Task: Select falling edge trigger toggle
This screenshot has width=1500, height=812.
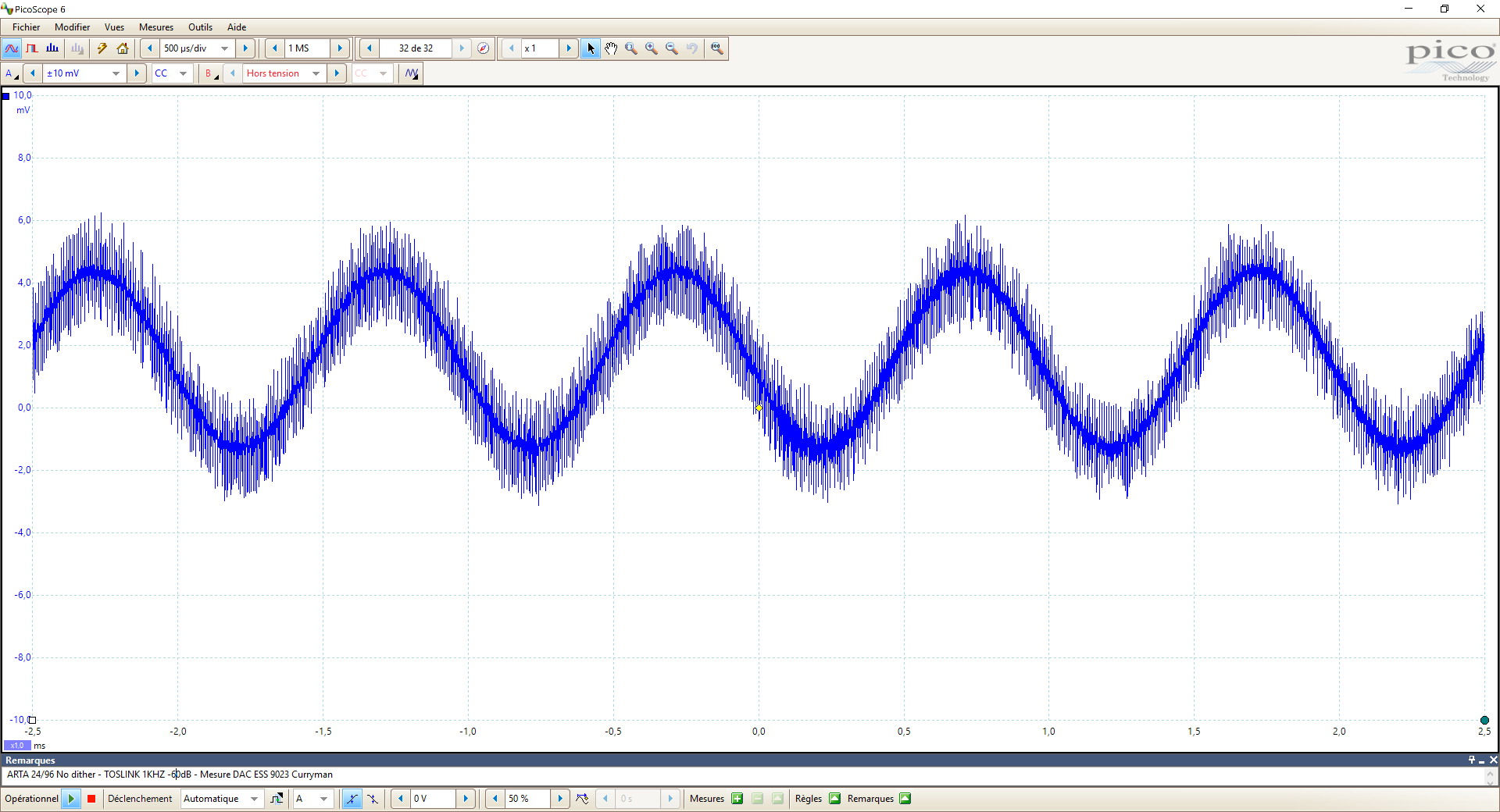Action: (x=373, y=799)
